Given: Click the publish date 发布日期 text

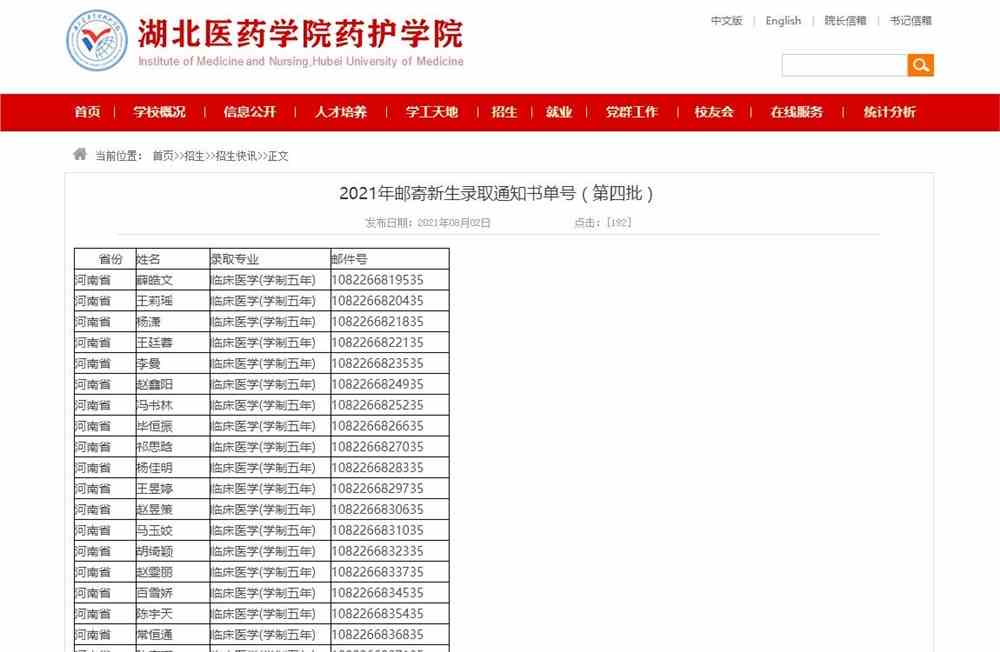Looking at the screenshot, I should (x=427, y=223).
